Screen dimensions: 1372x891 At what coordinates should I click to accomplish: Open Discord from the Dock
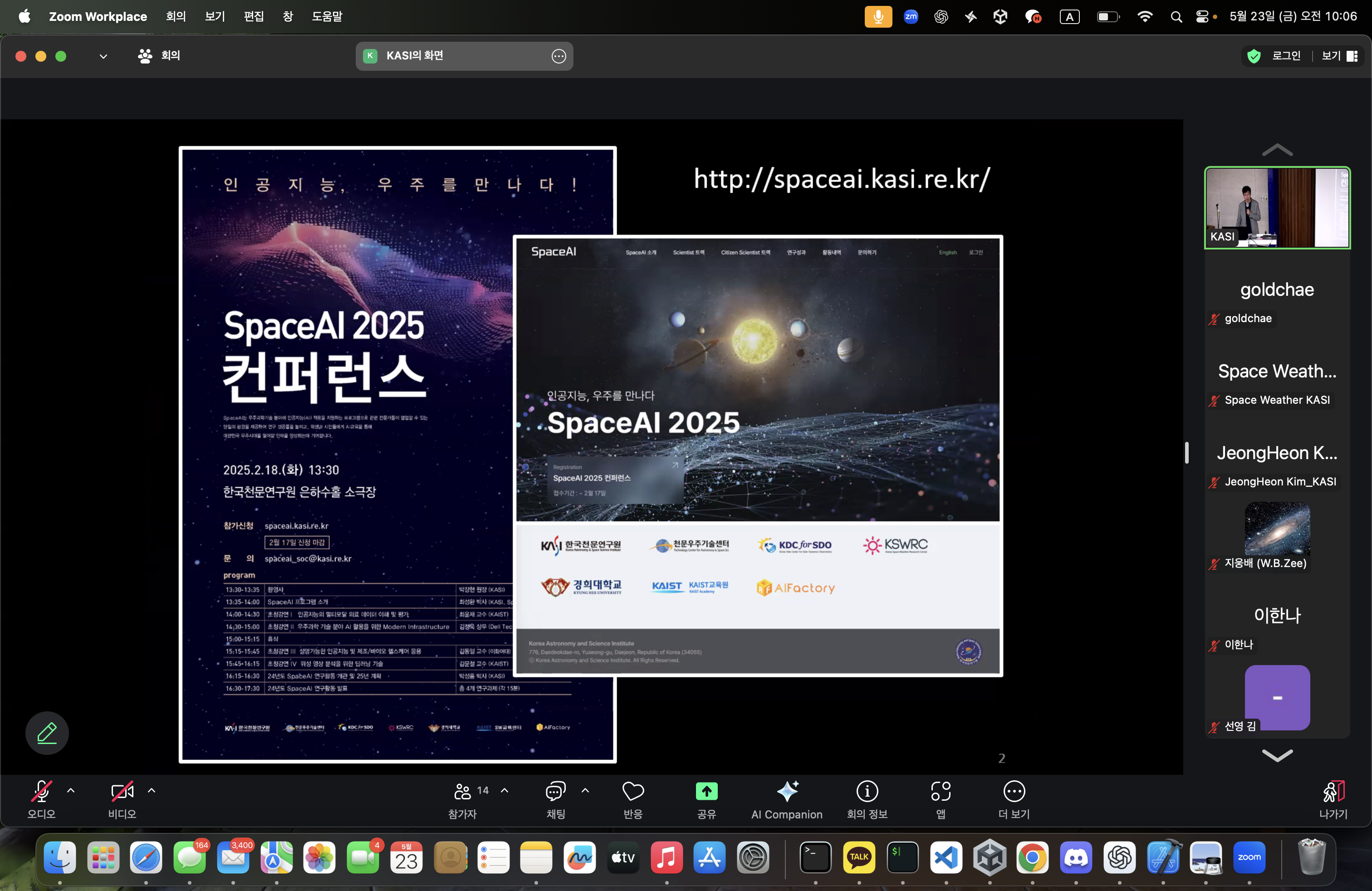pos(1076,858)
